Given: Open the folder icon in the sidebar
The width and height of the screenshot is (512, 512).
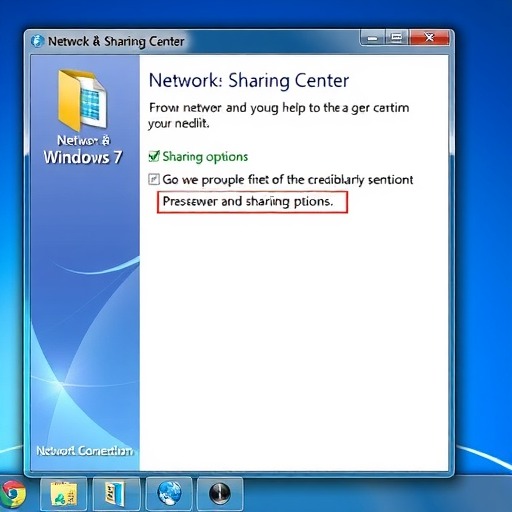Looking at the screenshot, I should coord(82,100).
